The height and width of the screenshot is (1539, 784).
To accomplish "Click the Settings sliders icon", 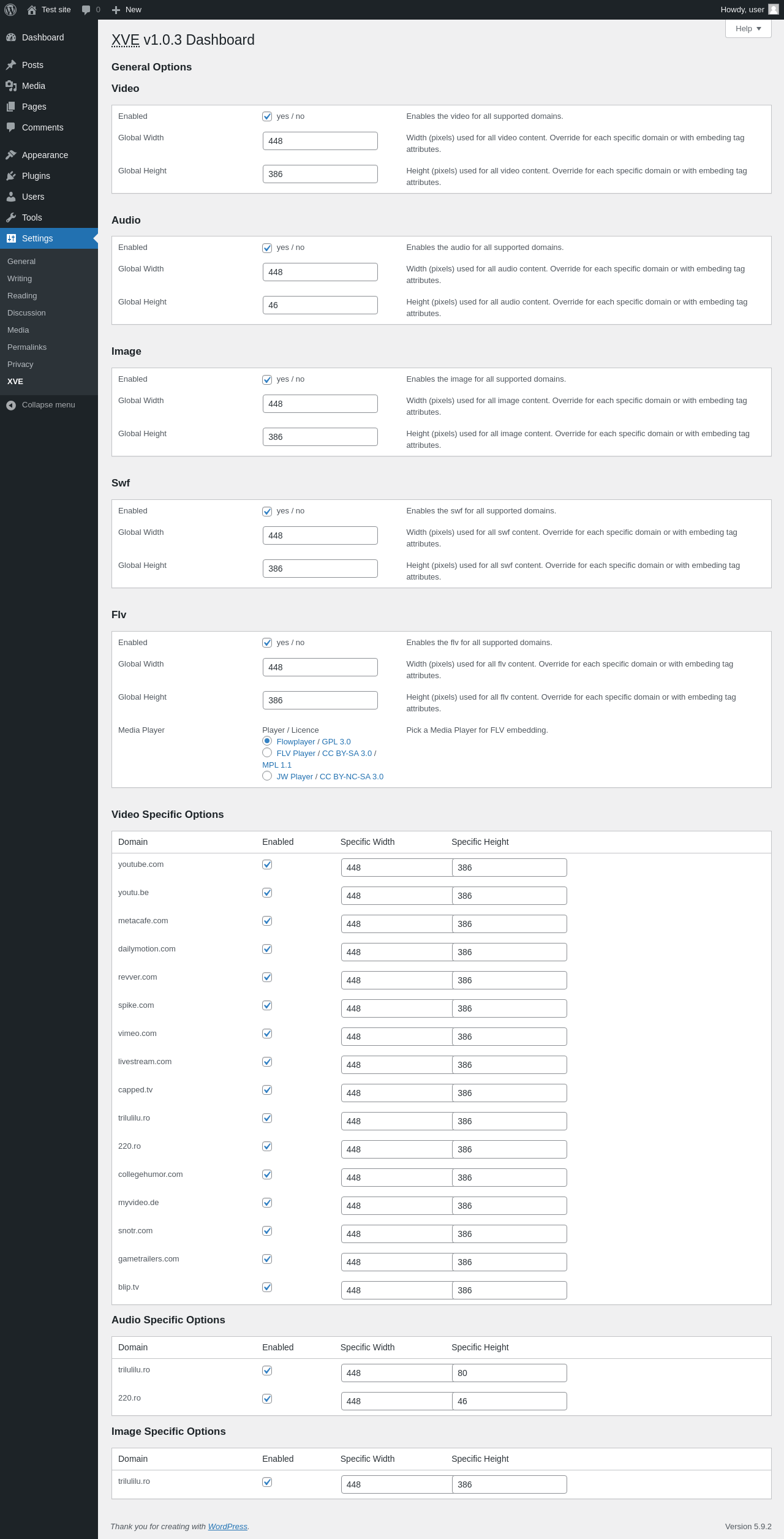I will 11,238.
